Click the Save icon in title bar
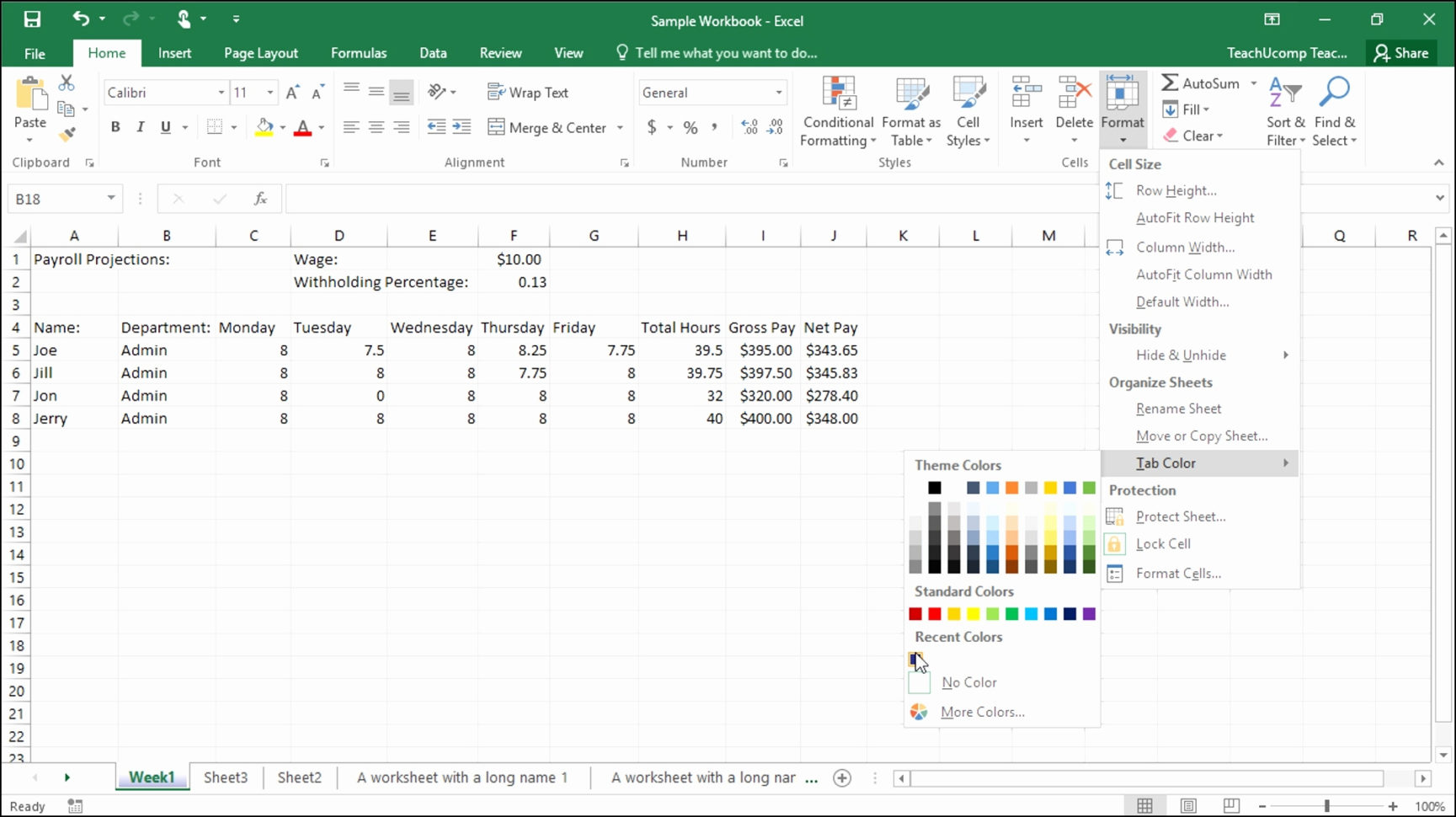Viewport: 1456px width, 817px height. pyautogui.click(x=32, y=19)
